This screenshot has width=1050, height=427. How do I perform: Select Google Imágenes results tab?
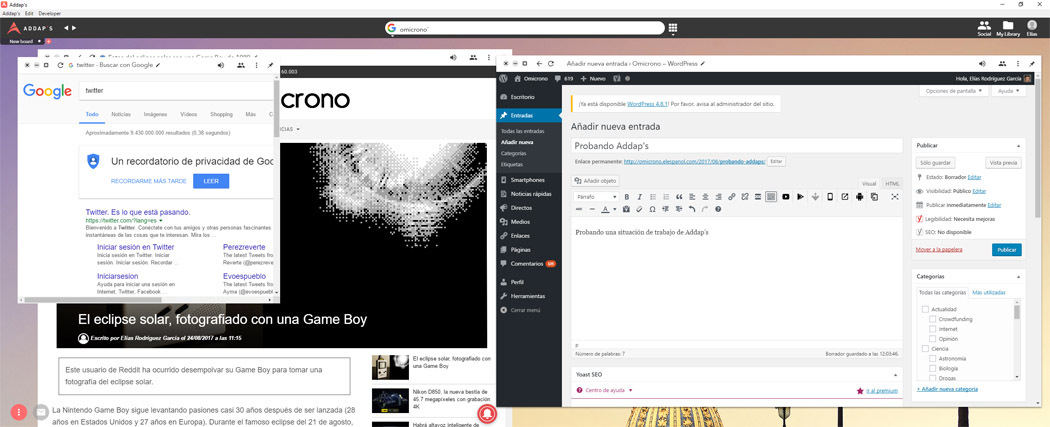[155, 114]
